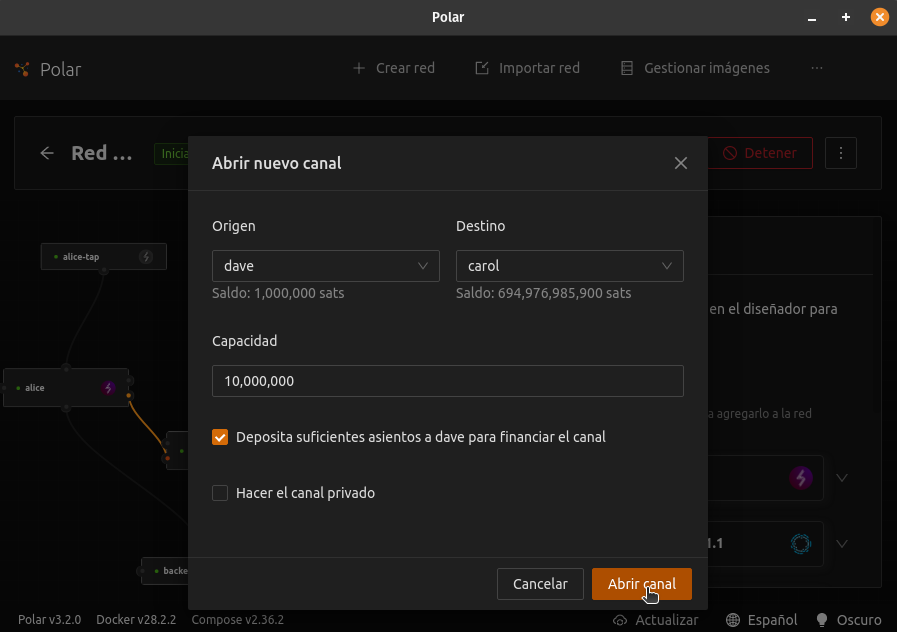Click the purple lightning icon on the alice node
This screenshot has width=897, height=632.
(110, 387)
